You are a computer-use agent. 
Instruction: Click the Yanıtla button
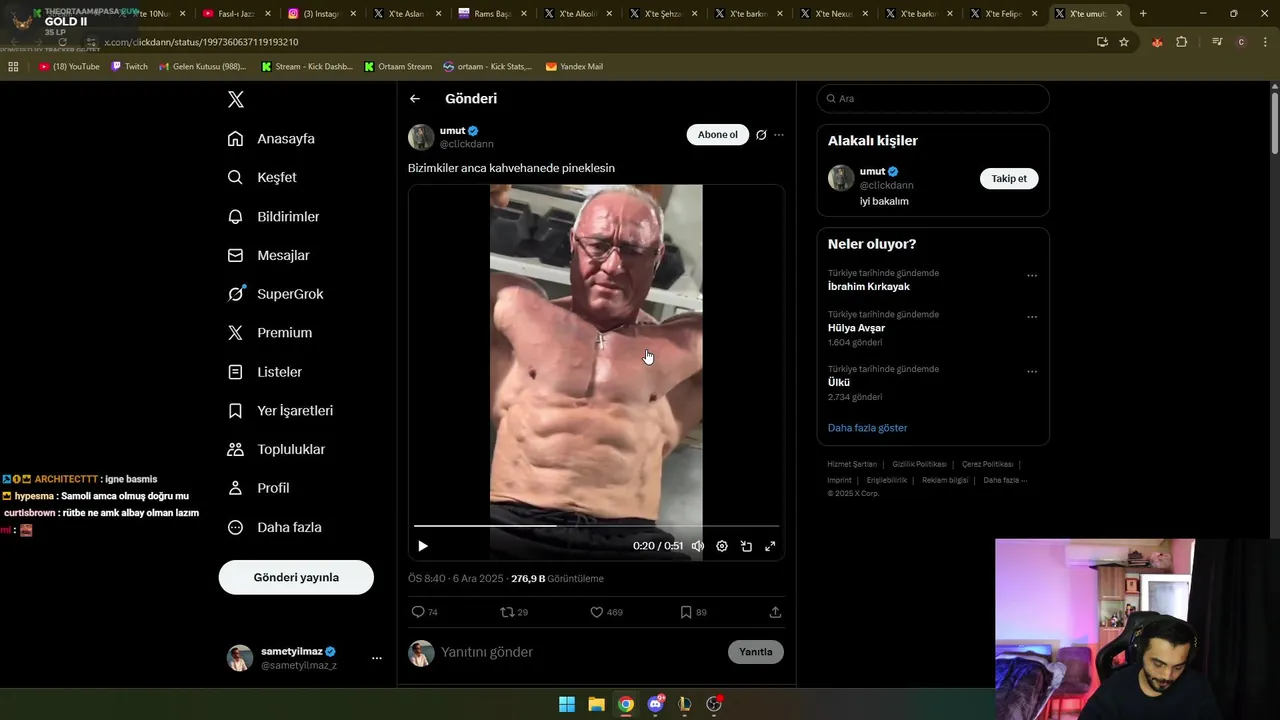click(756, 652)
